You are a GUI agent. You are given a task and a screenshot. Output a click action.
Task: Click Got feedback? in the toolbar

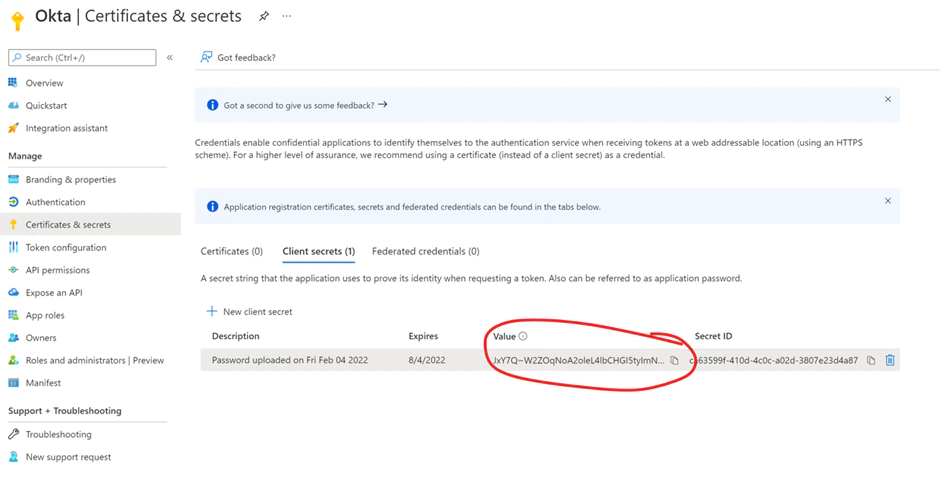click(x=246, y=58)
